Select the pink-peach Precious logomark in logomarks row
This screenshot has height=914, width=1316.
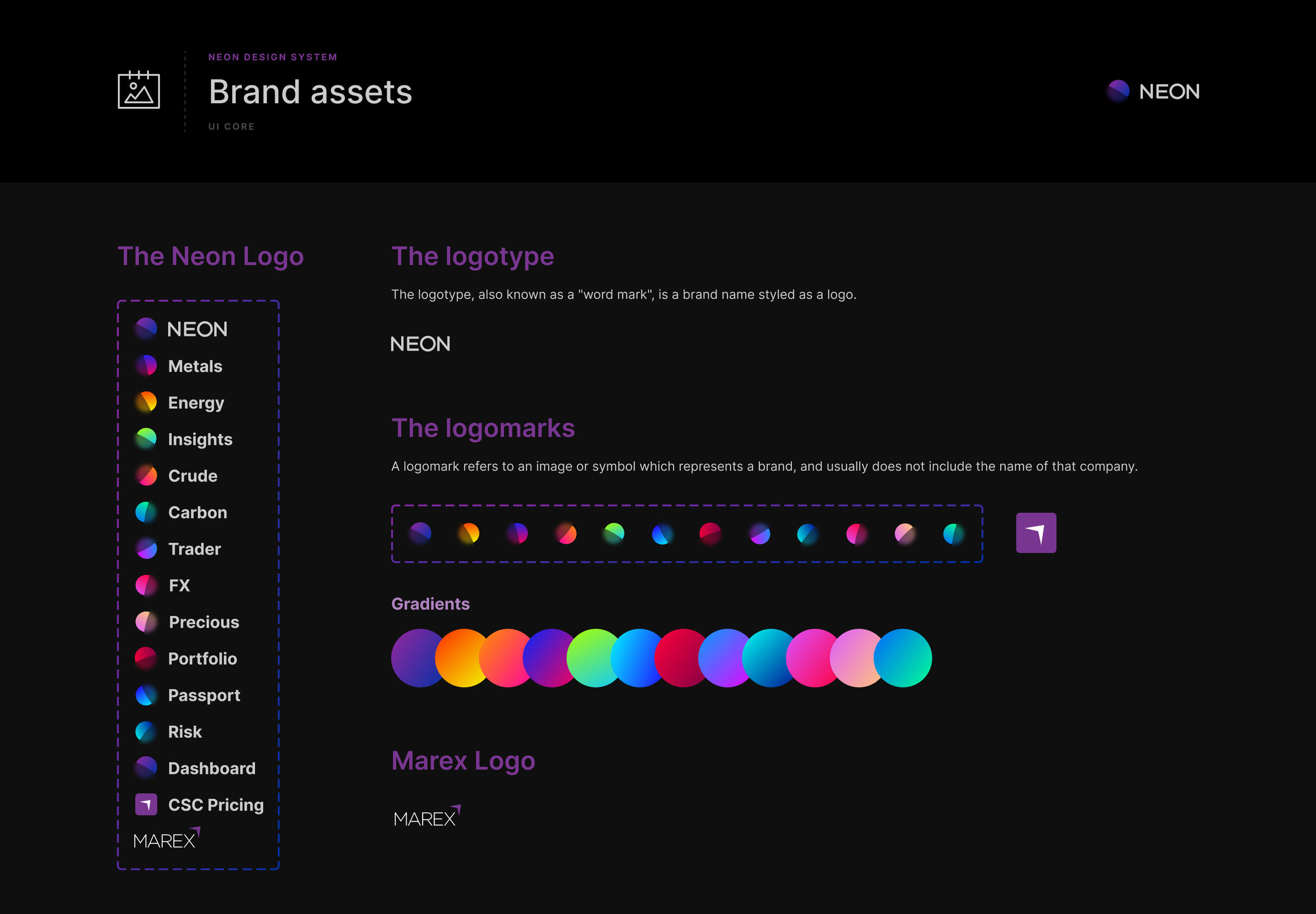point(905,533)
